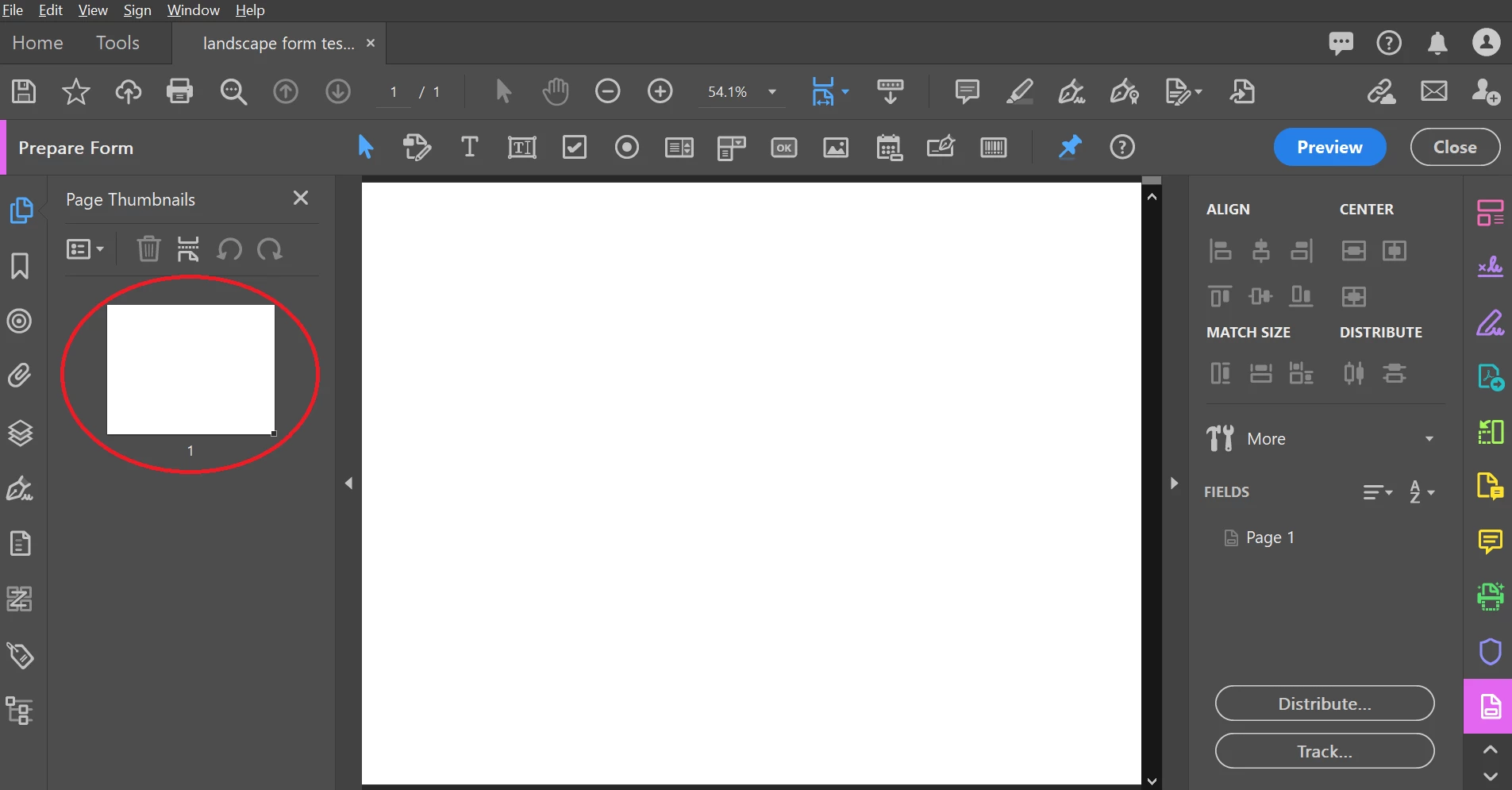Open the Bookmarks panel
This screenshot has width=1512, height=790.
pos(20,266)
